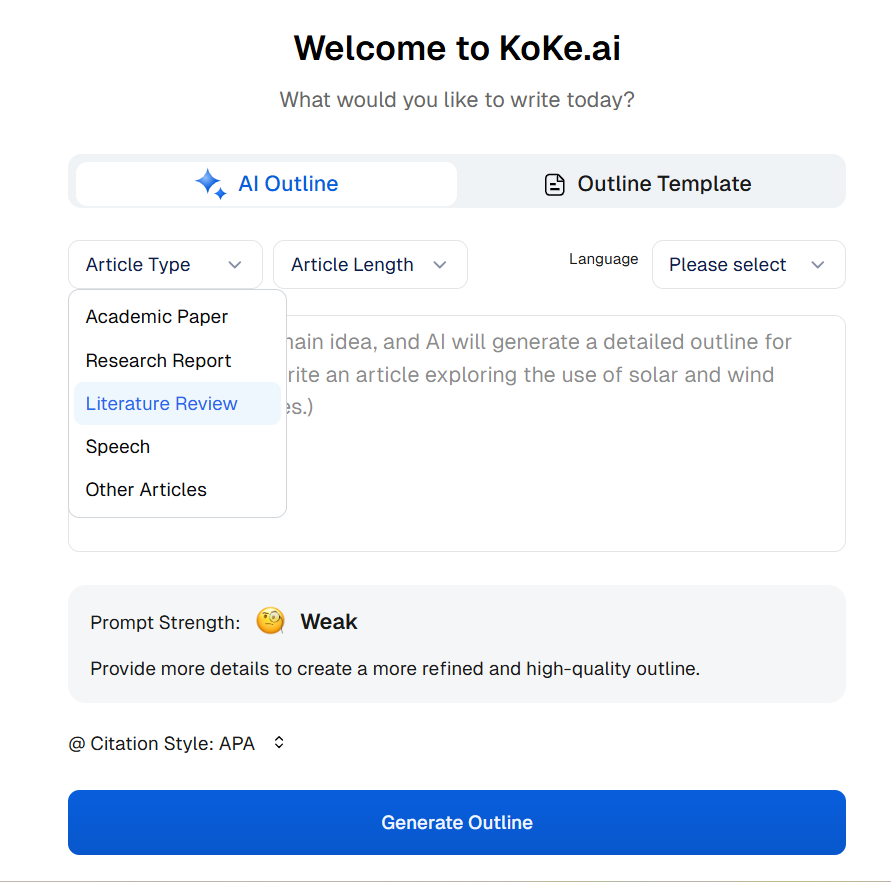The height and width of the screenshot is (882, 891).
Task: Select the Research Report option
Action: point(158,361)
